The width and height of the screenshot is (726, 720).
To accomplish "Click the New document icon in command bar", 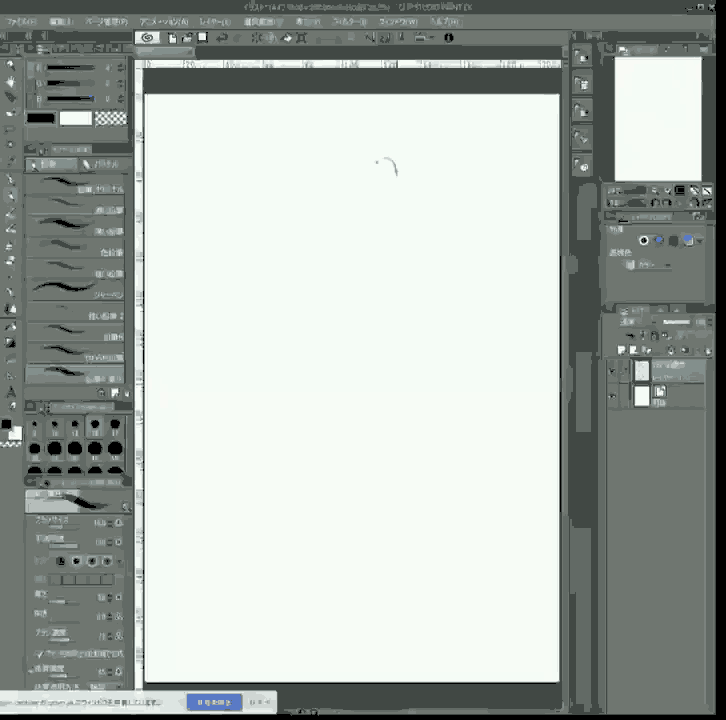I will point(172,38).
